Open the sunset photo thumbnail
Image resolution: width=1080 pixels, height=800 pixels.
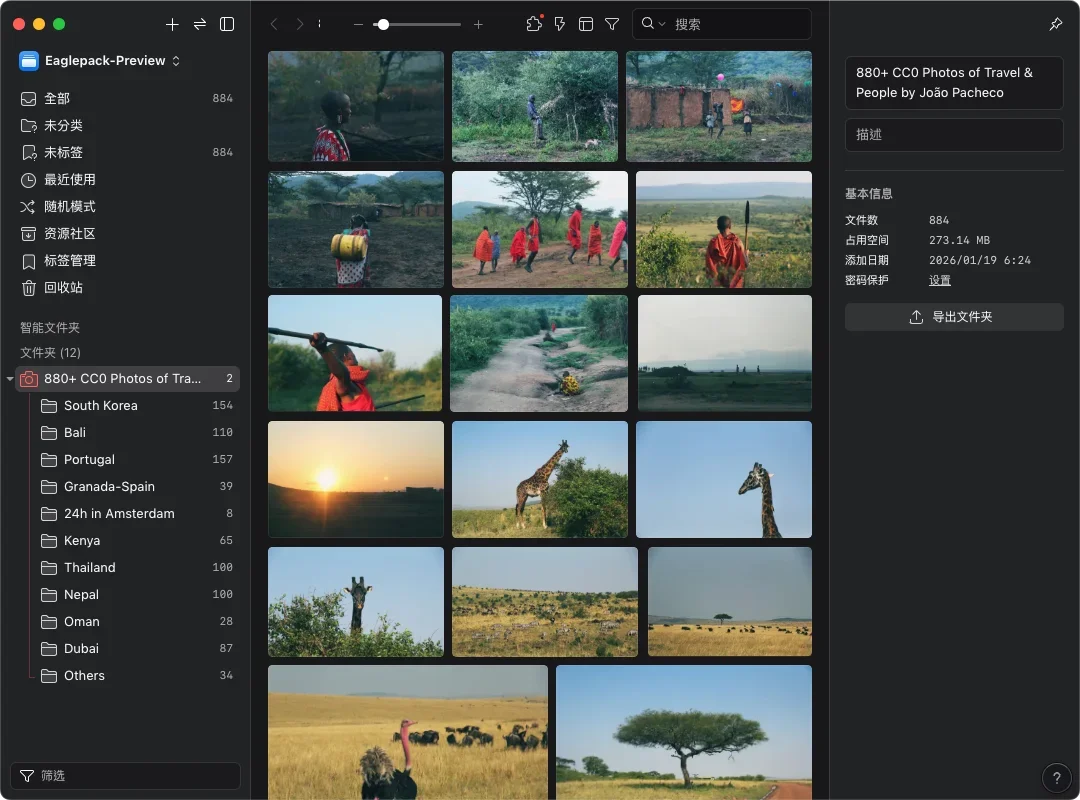pyautogui.click(x=355, y=479)
